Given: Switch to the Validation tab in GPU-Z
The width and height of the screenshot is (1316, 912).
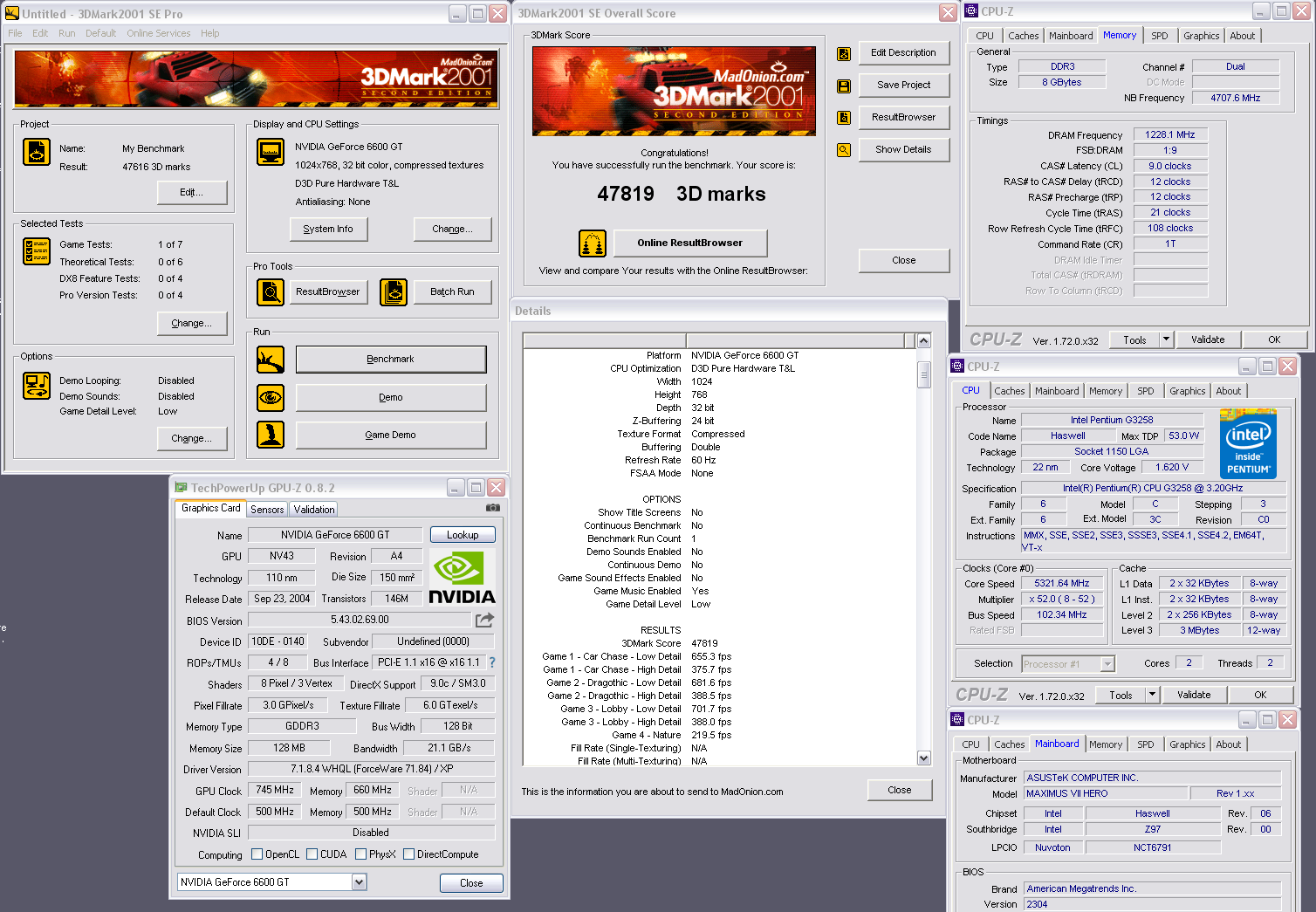Looking at the screenshot, I should (313, 510).
